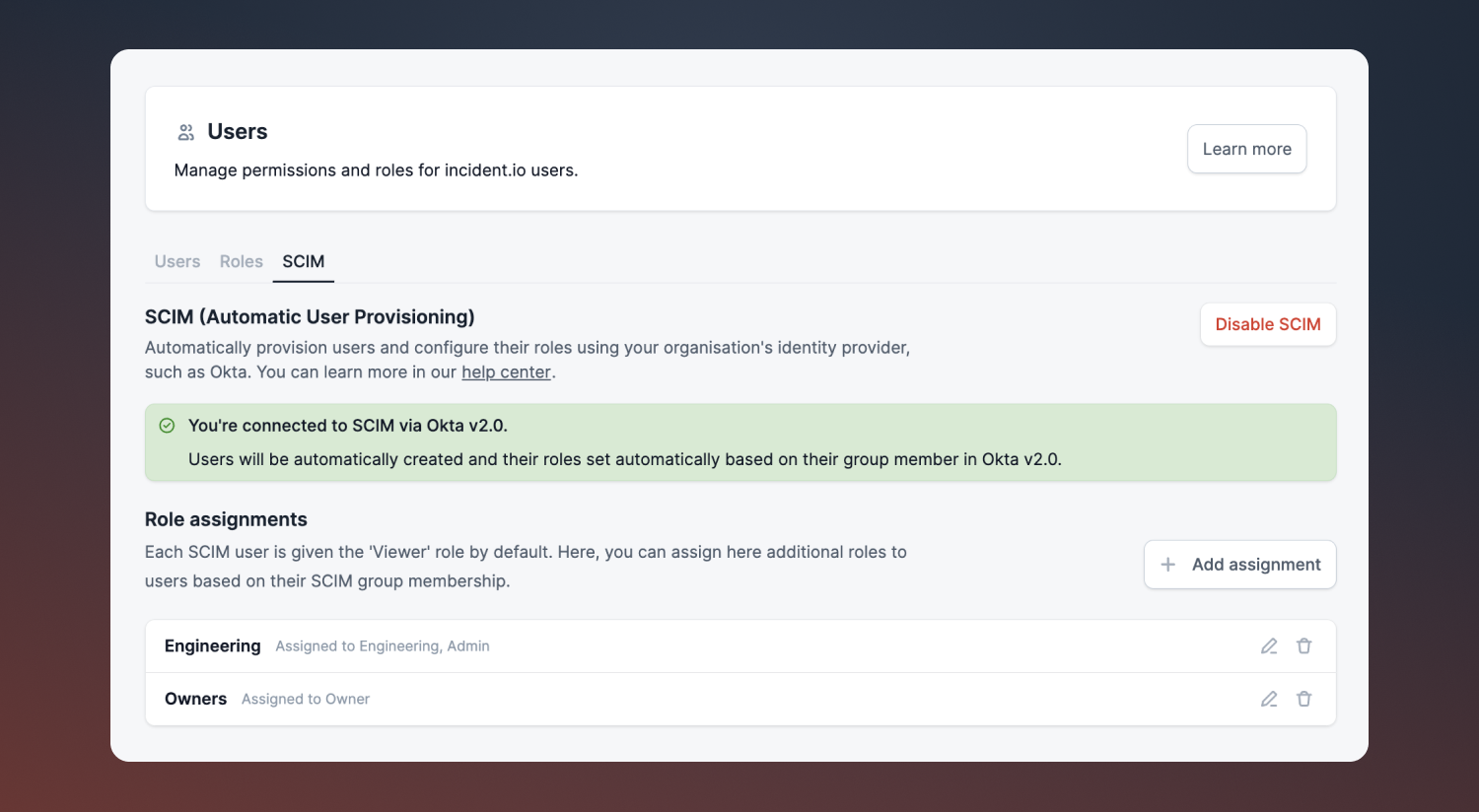Edit the Engineering role assignment
Screen dimensions: 1479x812
coord(1269,646)
